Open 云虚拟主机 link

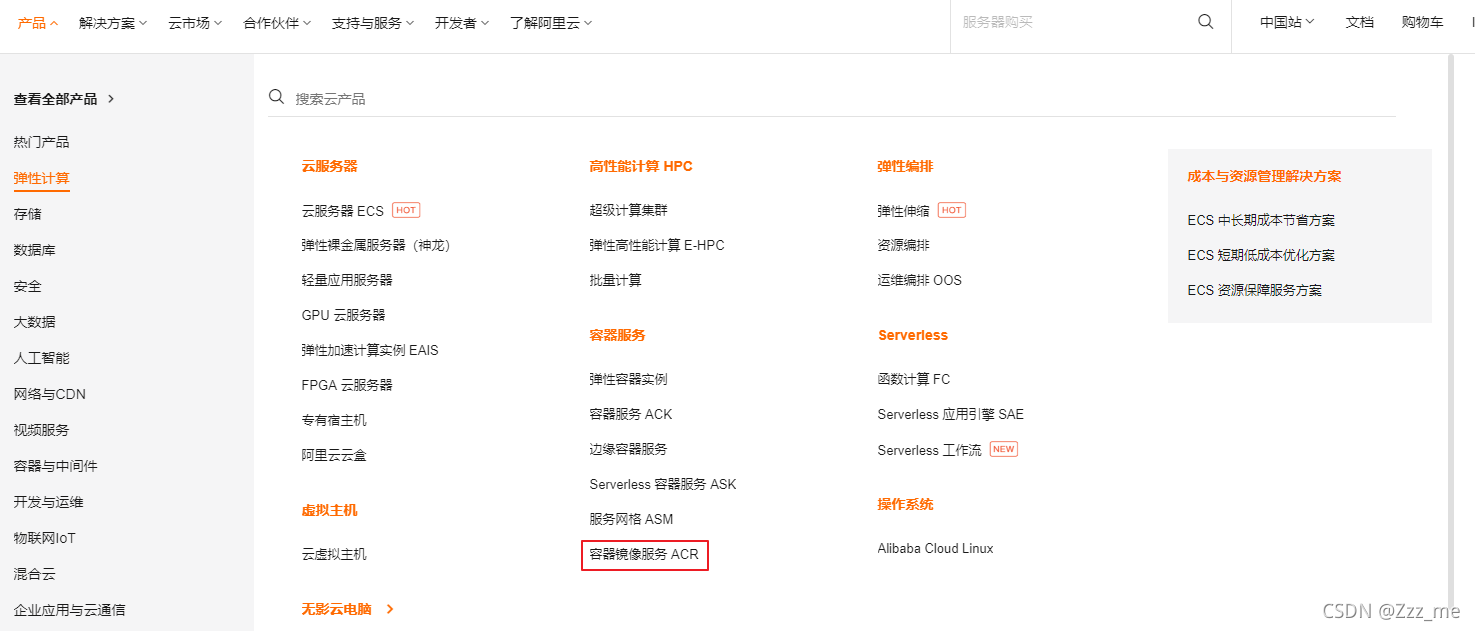click(334, 554)
